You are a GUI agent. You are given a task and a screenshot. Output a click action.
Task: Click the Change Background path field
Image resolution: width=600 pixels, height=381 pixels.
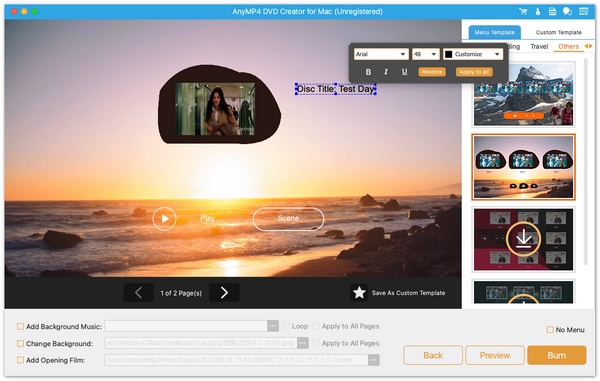201,343
